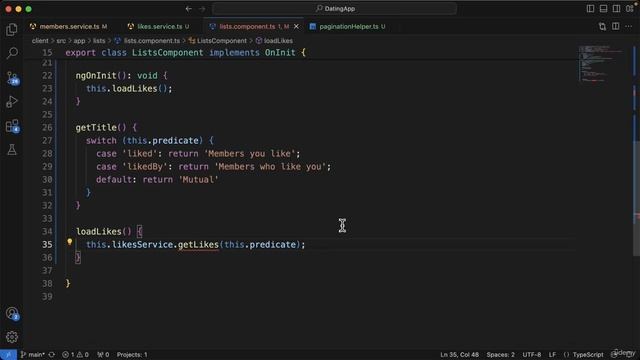Split the editor to the right

coord(616,27)
